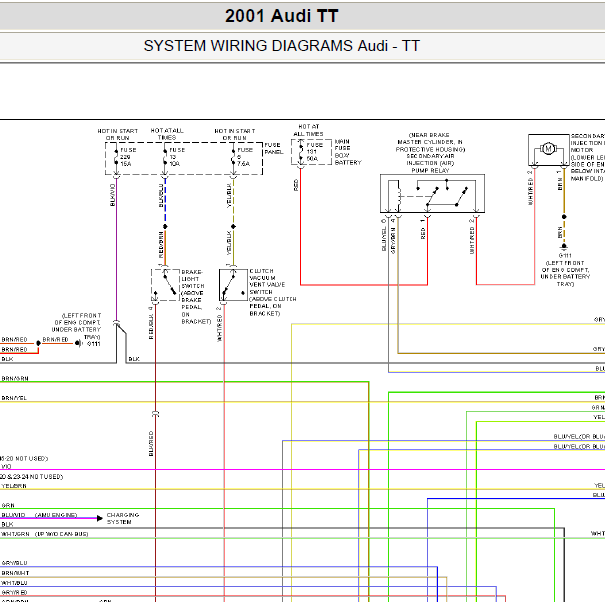
Task: Click the BLU/VIO wire label
Action: 13,515
